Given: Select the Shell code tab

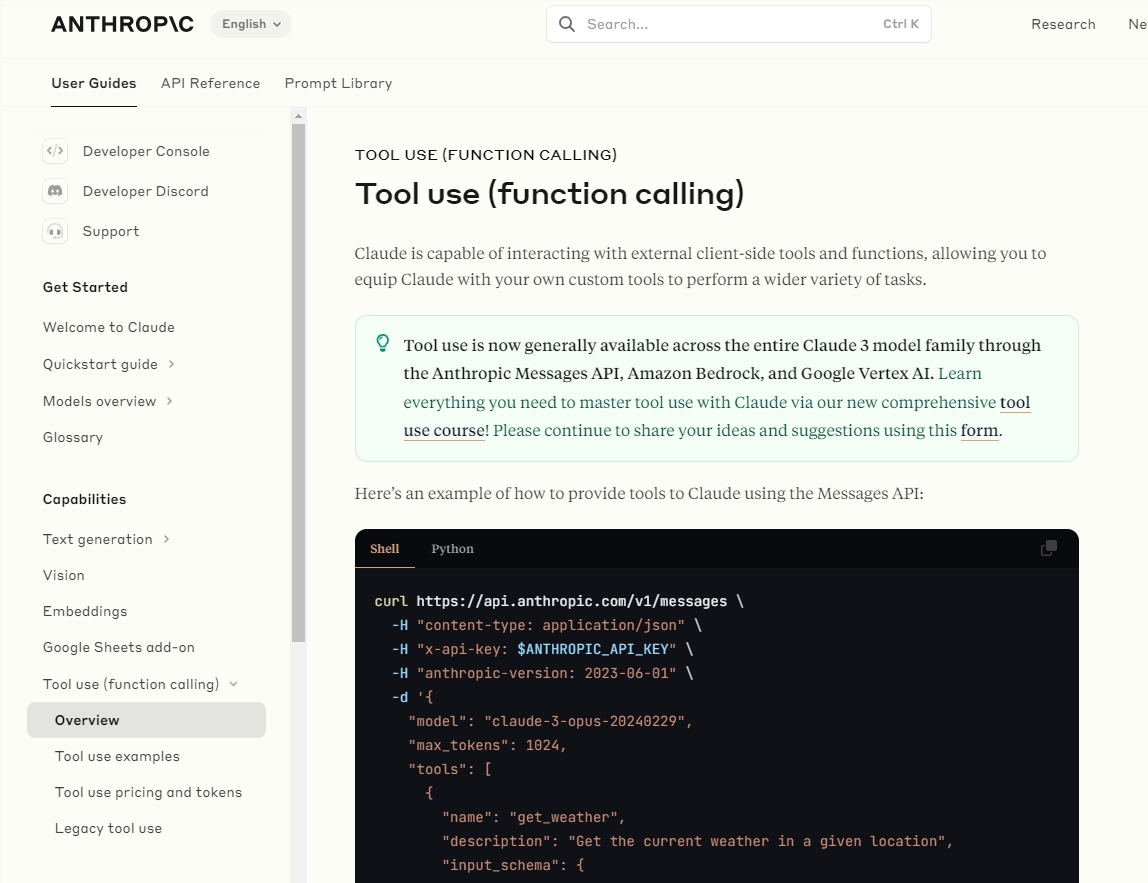Looking at the screenshot, I should coord(384,548).
